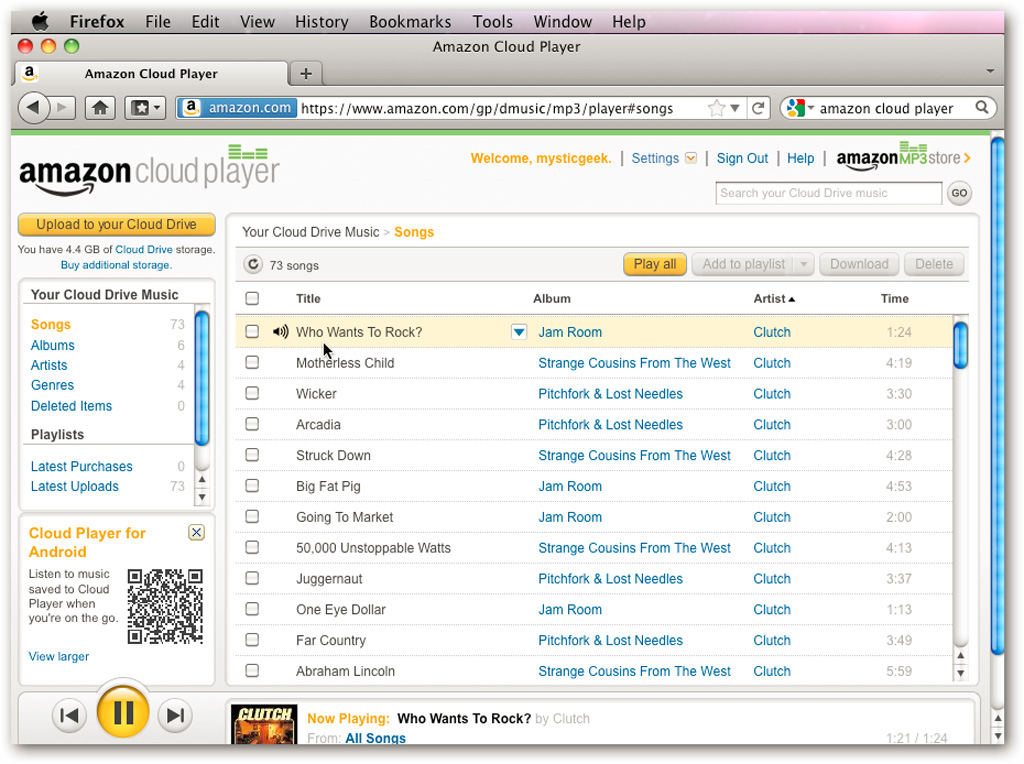Click the refresh icon beside 73 songs
Screen dimensions: 1024x764
(x=253, y=264)
